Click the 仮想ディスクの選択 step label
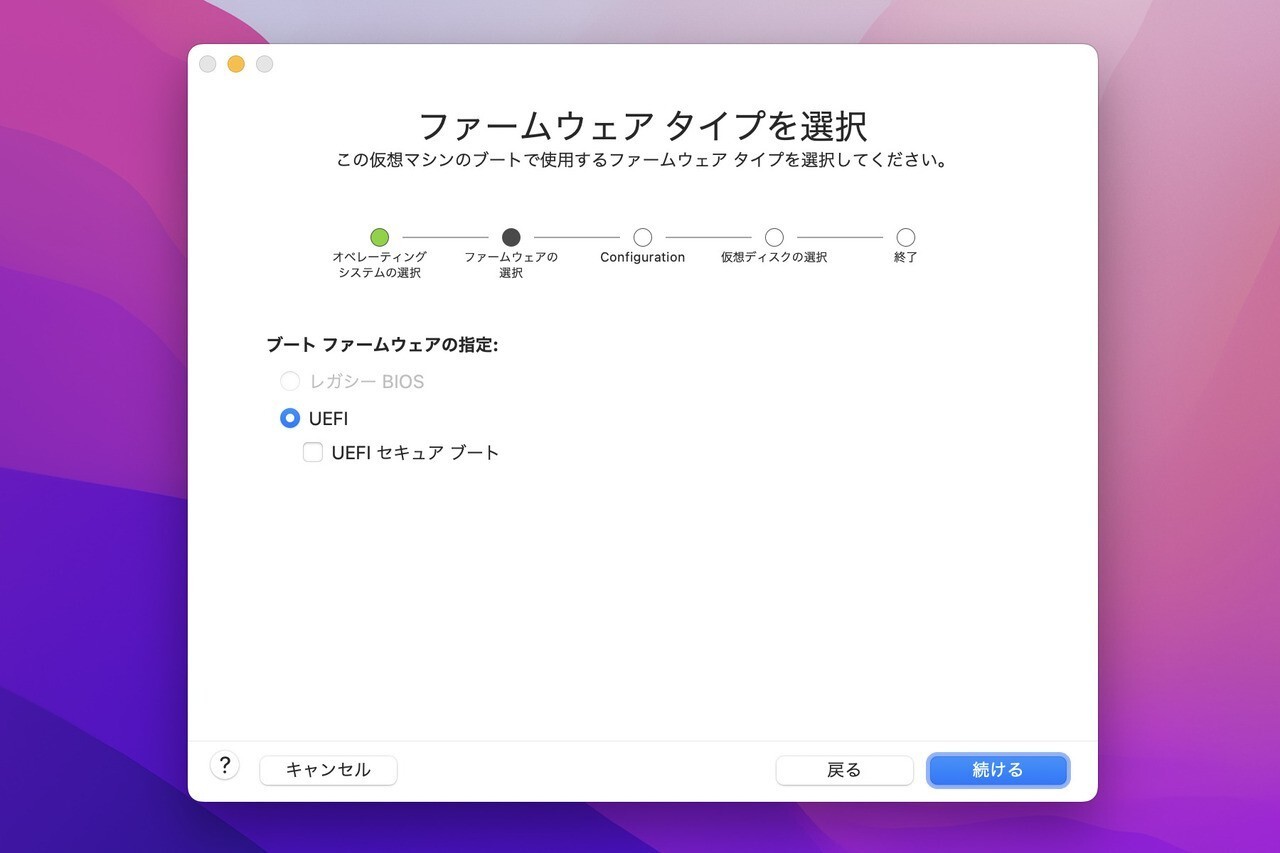This screenshot has width=1280, height=853. tap(774, 257)
